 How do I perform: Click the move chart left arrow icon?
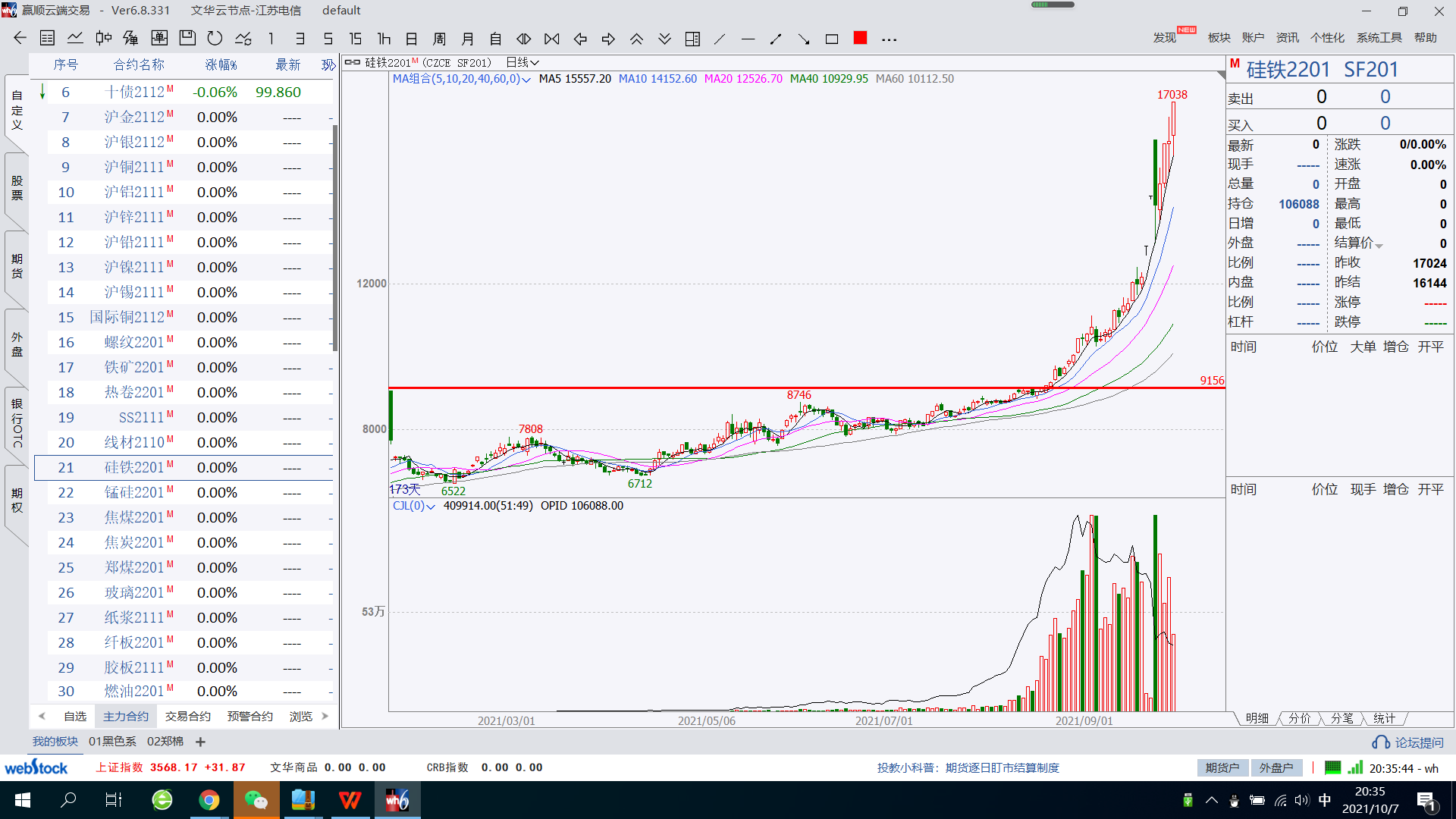pyautogui.click(x=580, y=38)
